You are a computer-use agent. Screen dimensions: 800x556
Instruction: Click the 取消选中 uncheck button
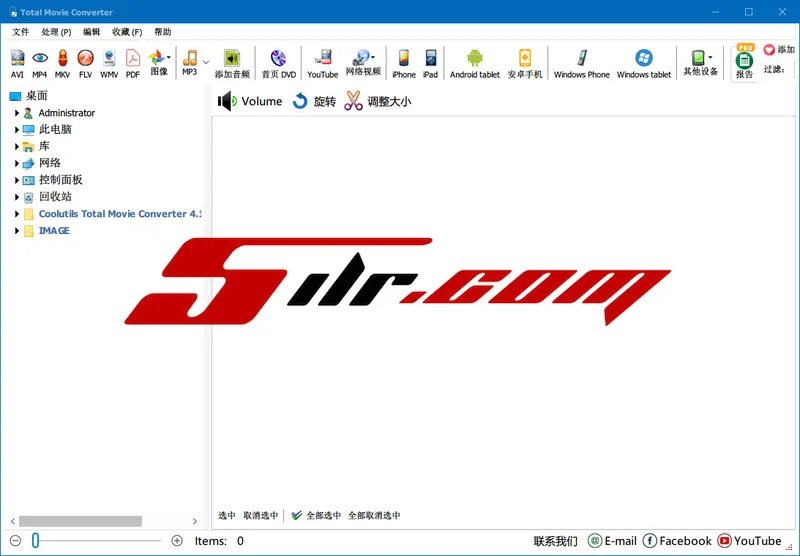[x=261, y=515]
